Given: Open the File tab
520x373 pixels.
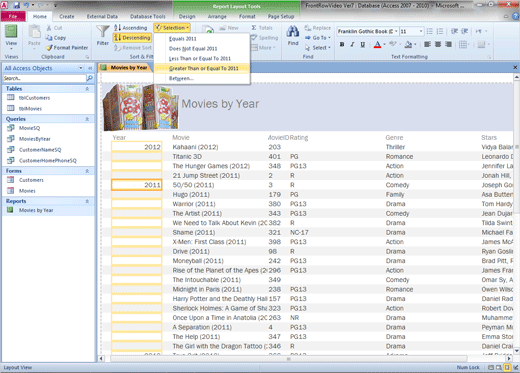Looking at the screenshot, I should tap(13, 16).
